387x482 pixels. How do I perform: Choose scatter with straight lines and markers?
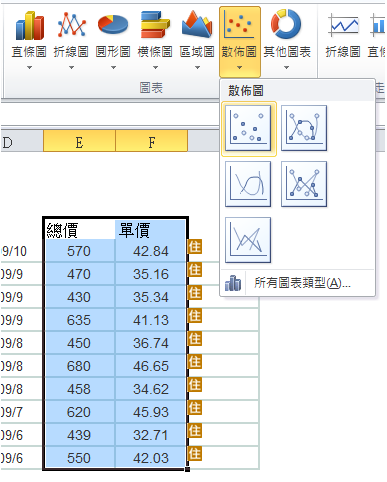(304, 184)
